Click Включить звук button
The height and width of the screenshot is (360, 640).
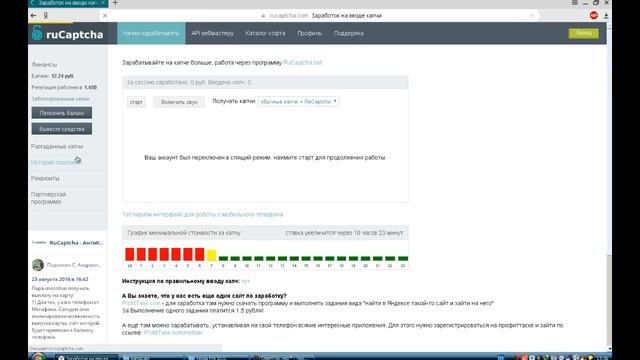[x=179, y=102]
